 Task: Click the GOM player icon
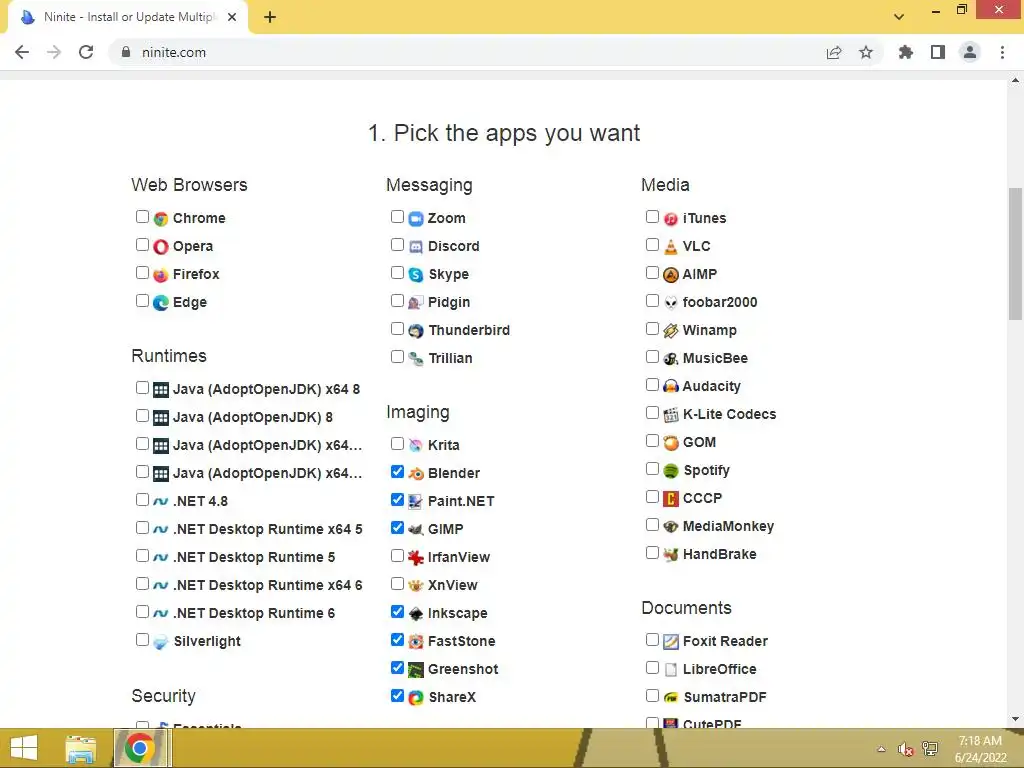(x=671, y=443)
